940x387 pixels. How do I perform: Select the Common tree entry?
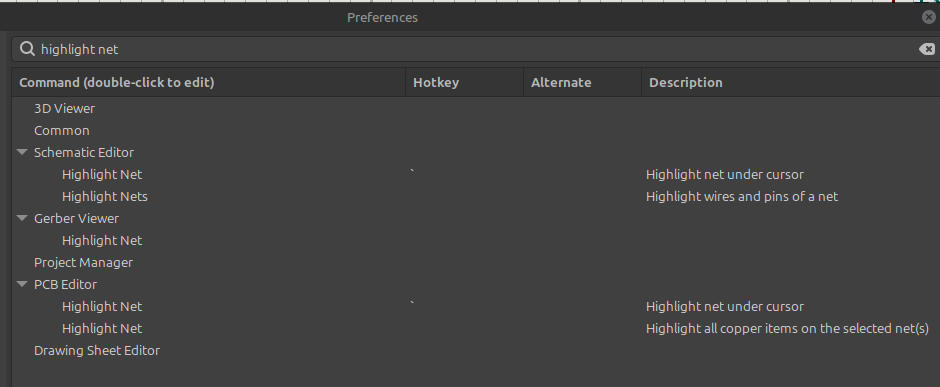pyautogui.click(x=476, y=131)
